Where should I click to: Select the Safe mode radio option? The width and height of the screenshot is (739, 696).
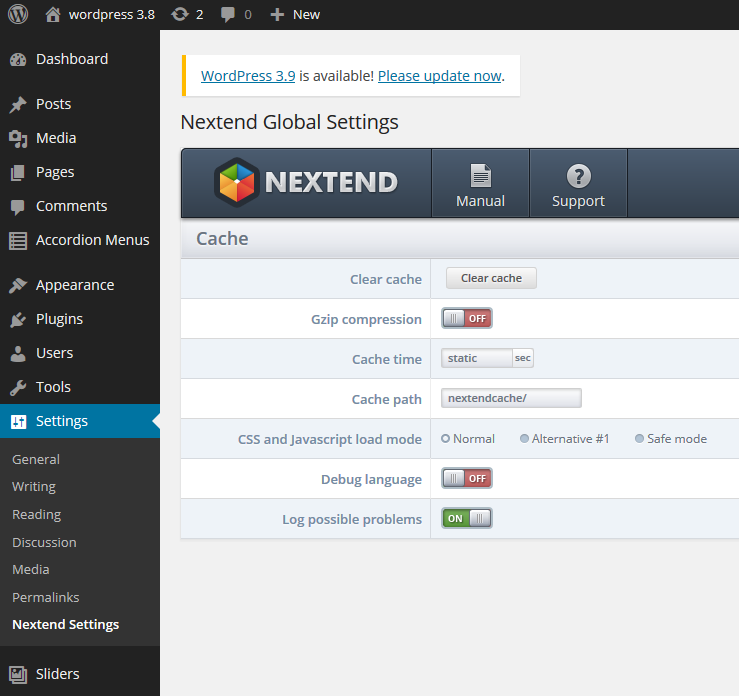coord(639,439)
